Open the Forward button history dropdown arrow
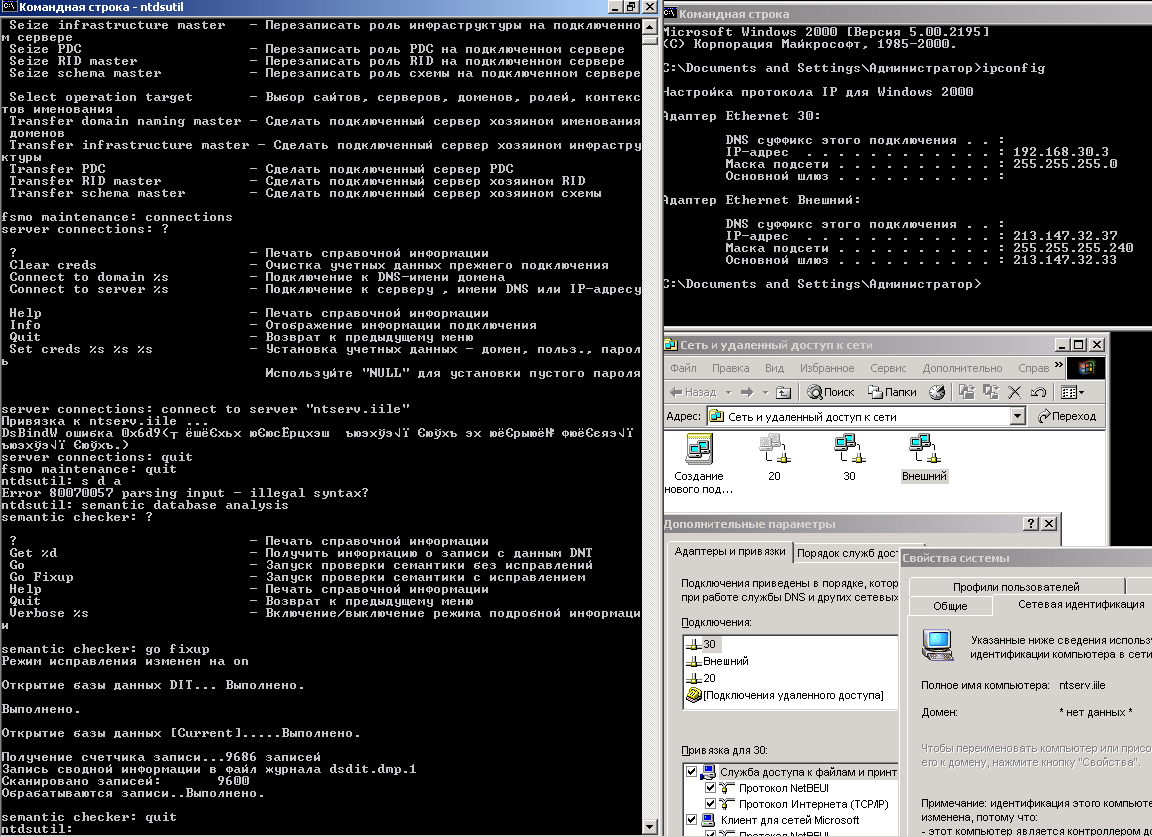 pyautogui.click(x=765, y=392)
